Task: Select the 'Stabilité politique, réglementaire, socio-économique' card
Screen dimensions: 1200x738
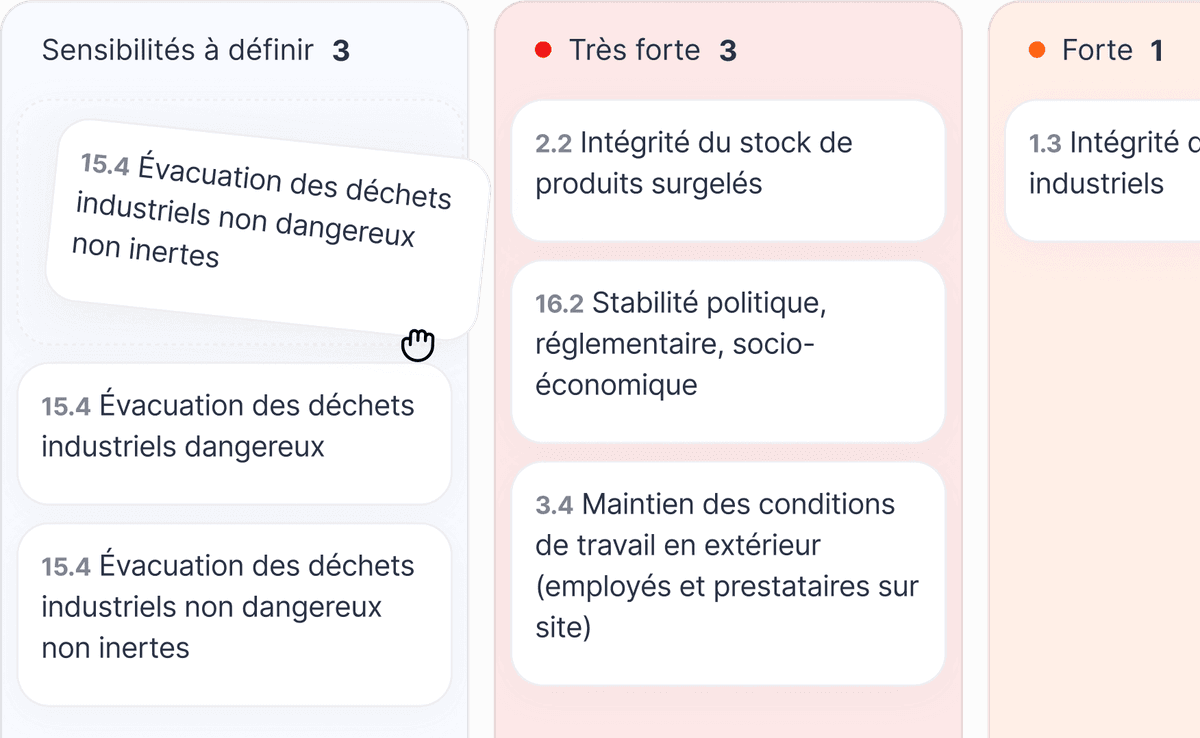Action: point(728,351)
